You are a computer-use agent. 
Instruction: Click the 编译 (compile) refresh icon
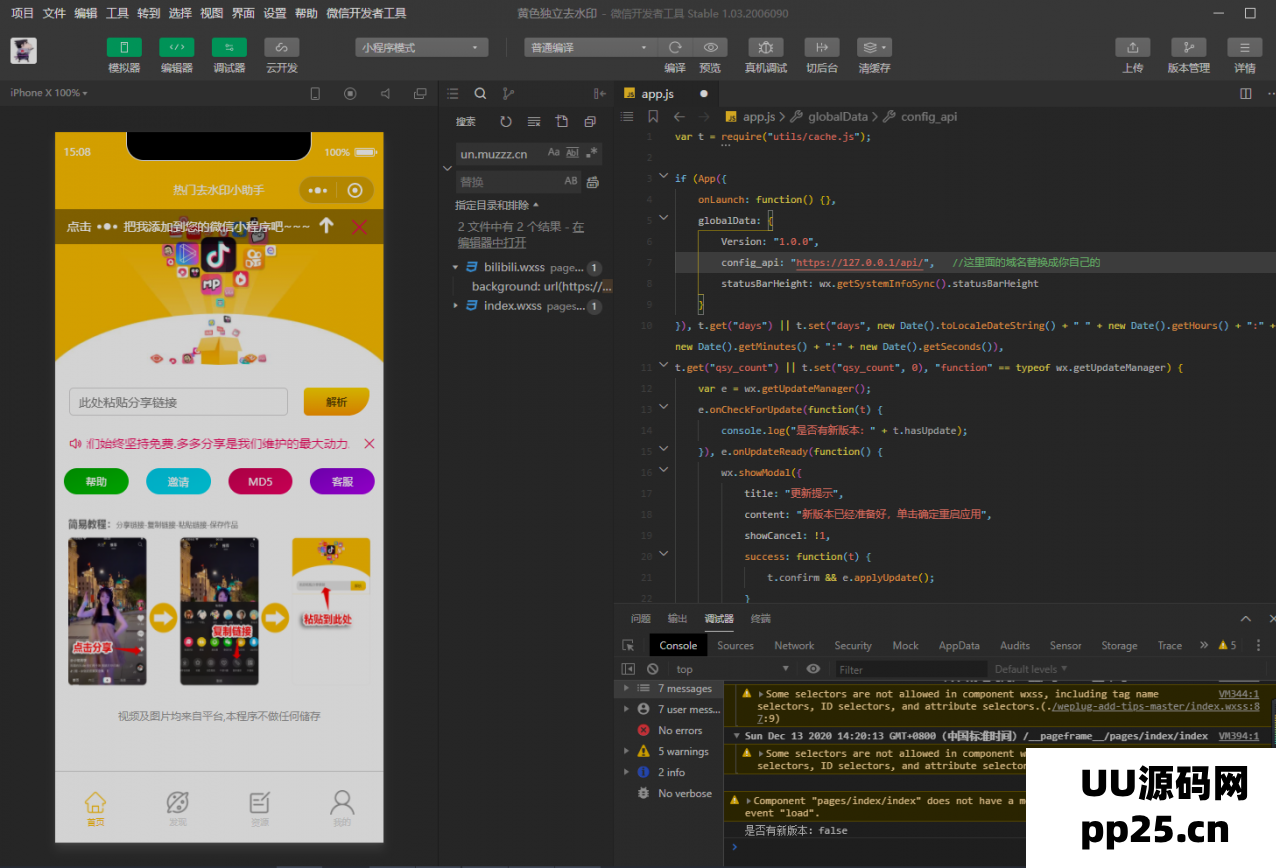point(675,47)
